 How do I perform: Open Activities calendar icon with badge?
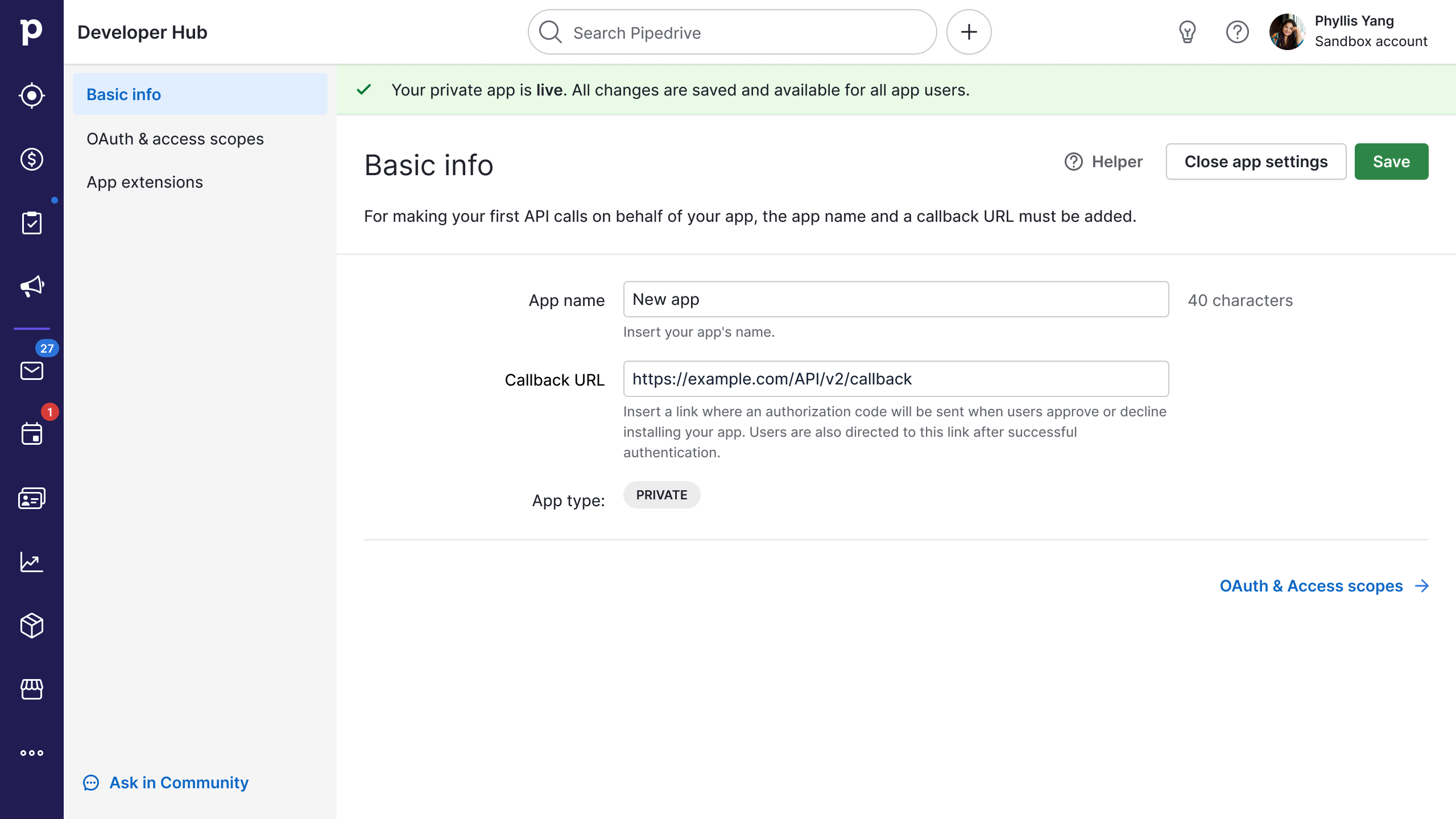click(32, 434)
